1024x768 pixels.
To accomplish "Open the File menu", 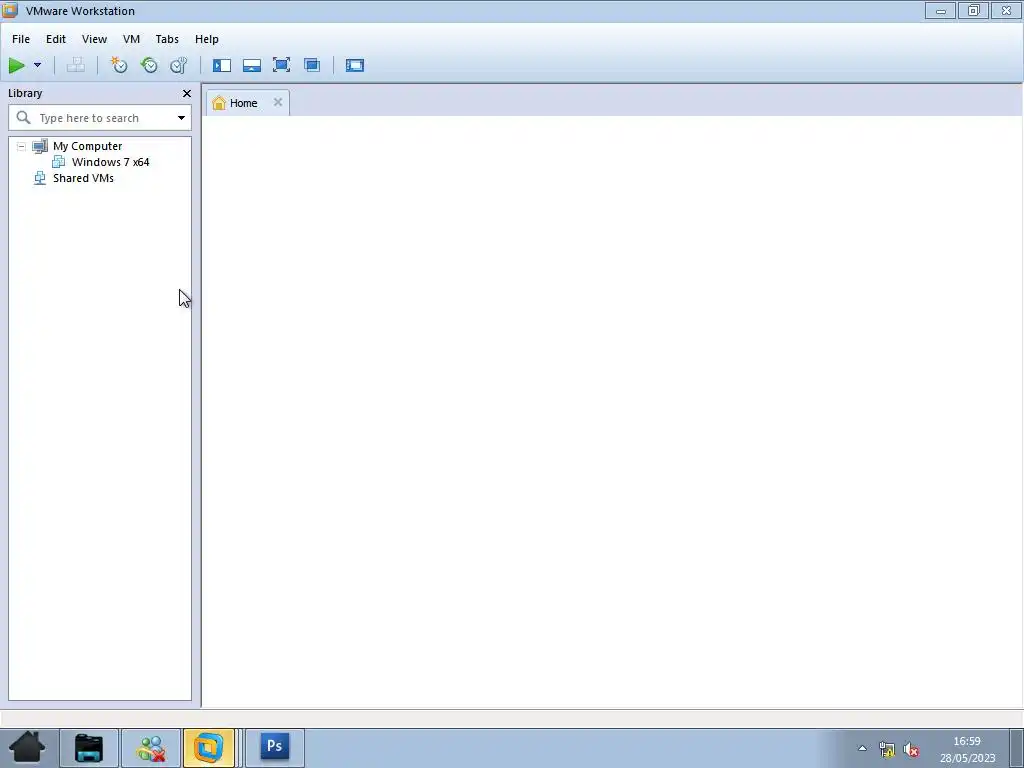I will [x=21, y=39].
